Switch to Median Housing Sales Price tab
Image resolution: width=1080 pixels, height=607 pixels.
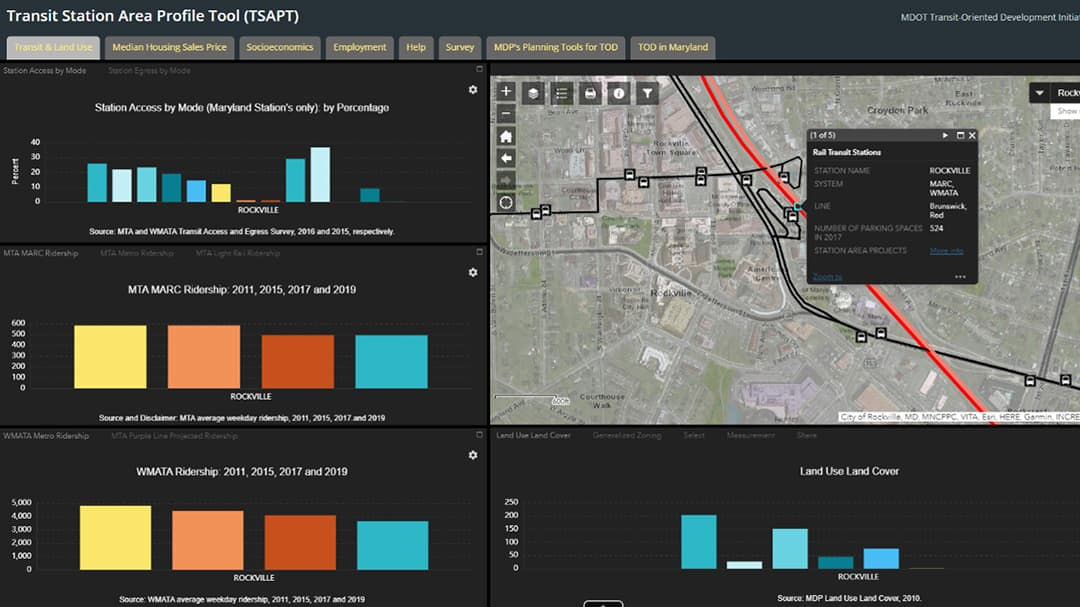click(x=168, y=46)
